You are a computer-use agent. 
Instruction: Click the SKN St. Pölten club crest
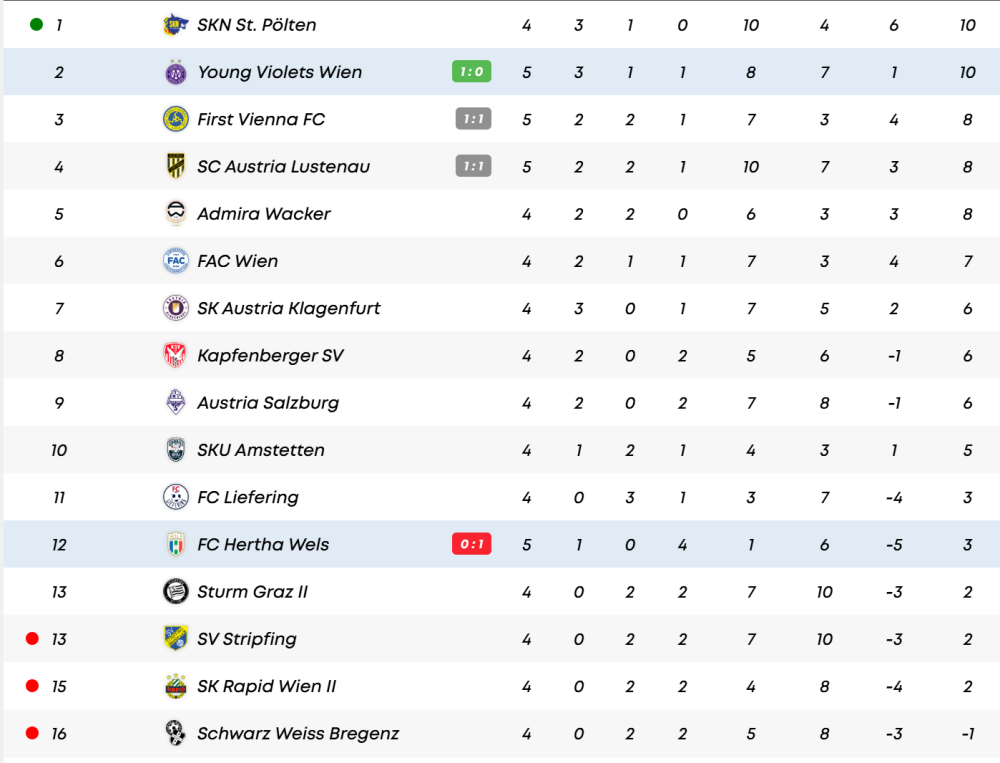[x=176, y=25]
